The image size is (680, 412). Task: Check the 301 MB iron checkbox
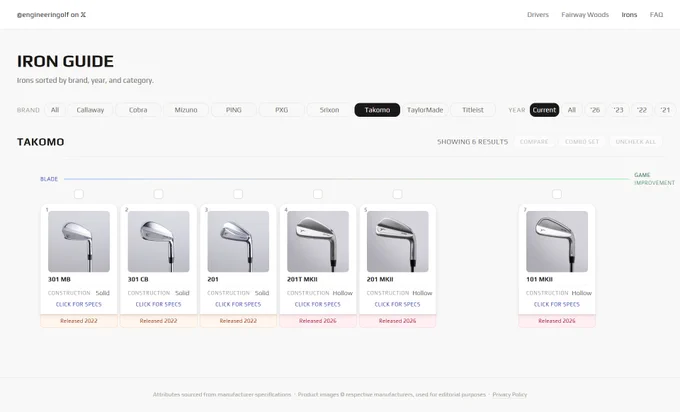click(78, 194)
